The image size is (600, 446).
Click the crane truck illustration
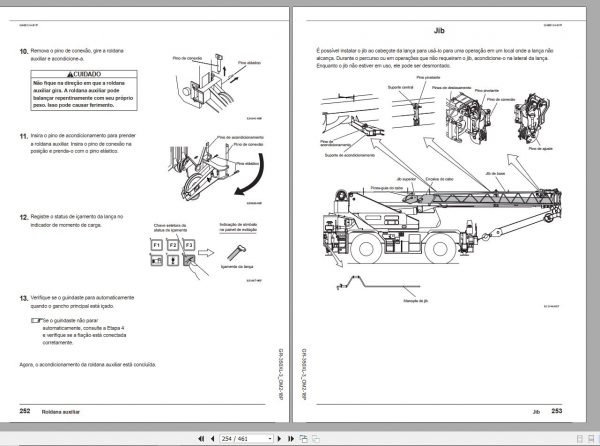(444, 226)
